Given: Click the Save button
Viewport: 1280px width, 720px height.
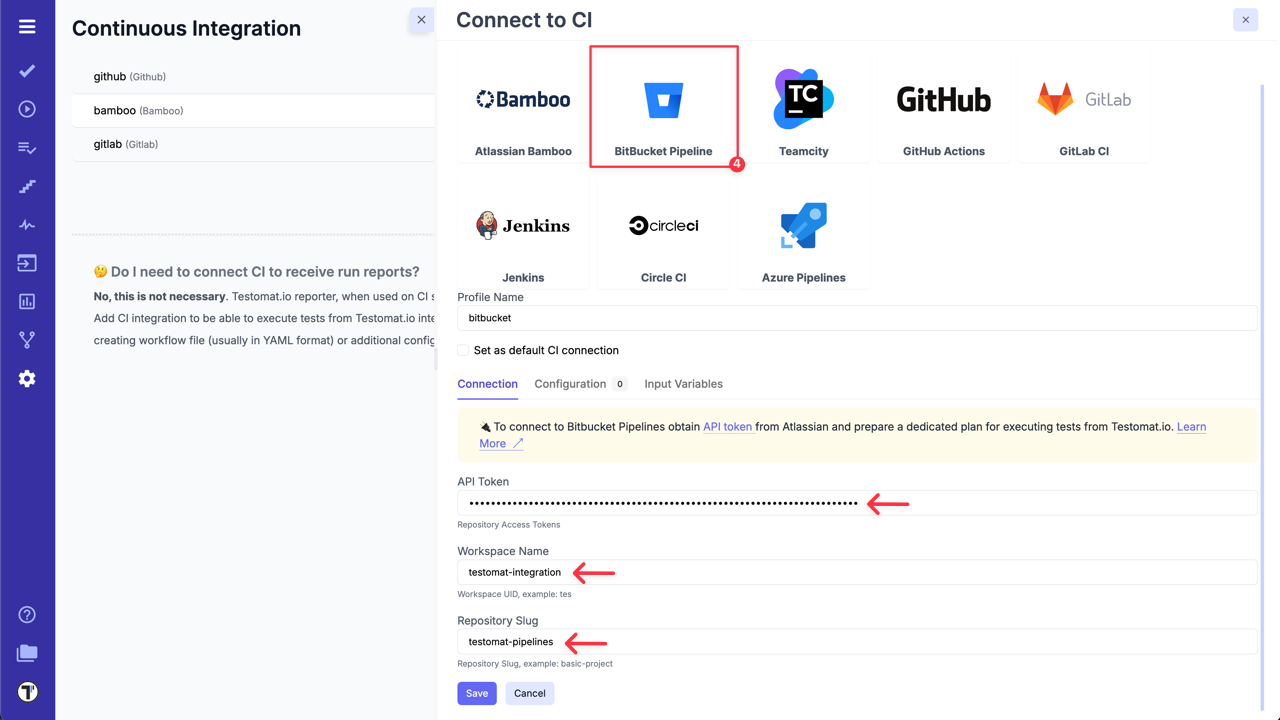Looking at the screenshot, I should coord(476,693).
